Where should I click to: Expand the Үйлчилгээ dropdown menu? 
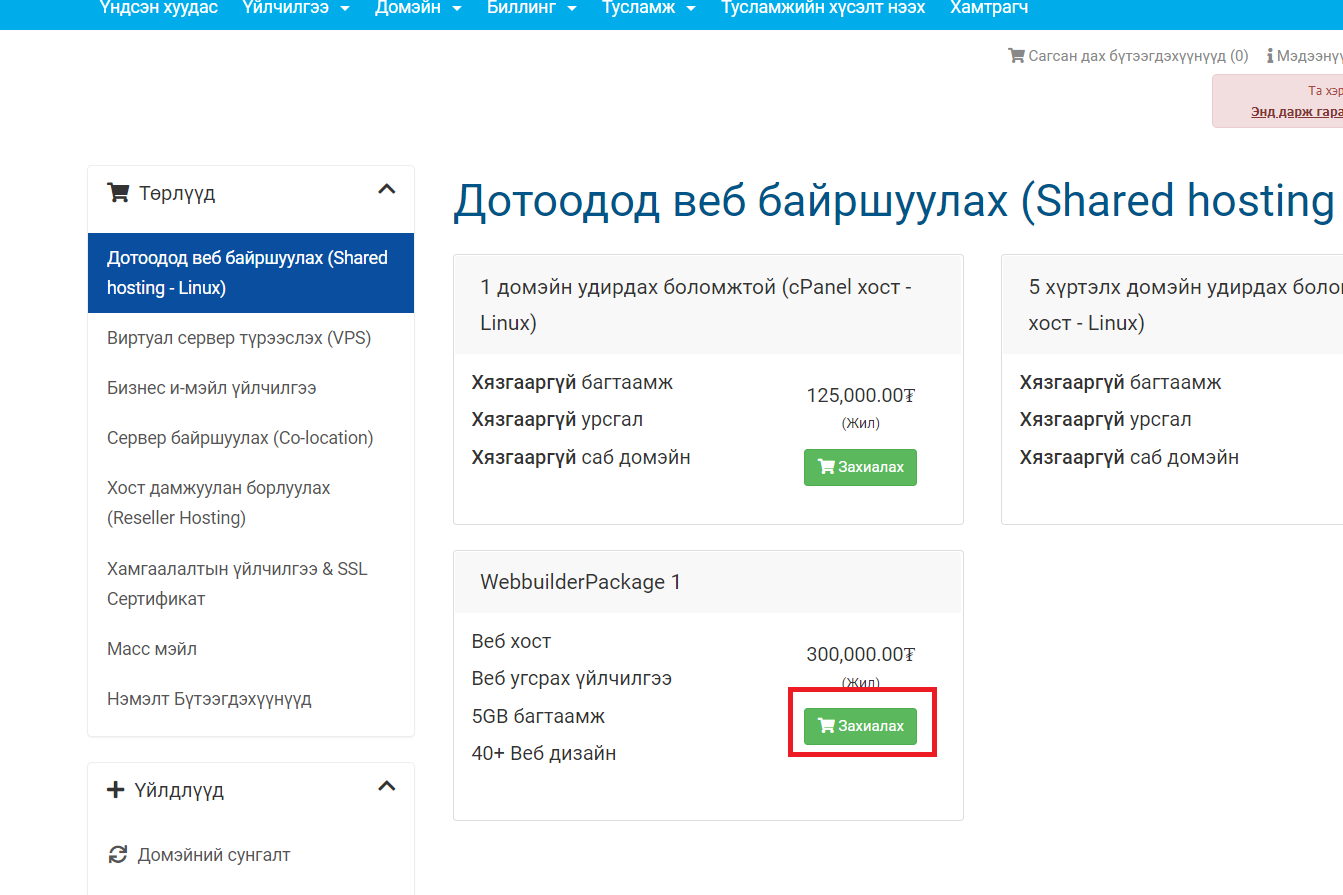(295, 8)
